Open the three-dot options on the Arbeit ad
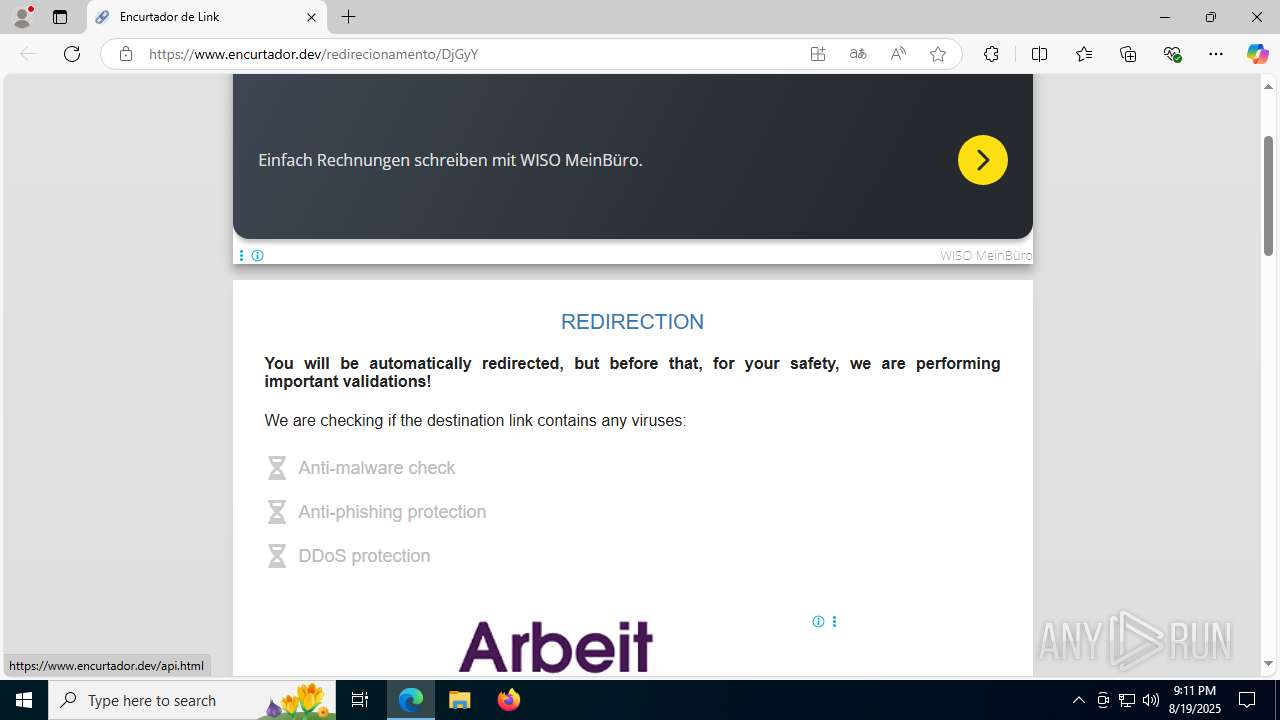The width and height of the screenshot is (1280, 720). tap(834, 622)
